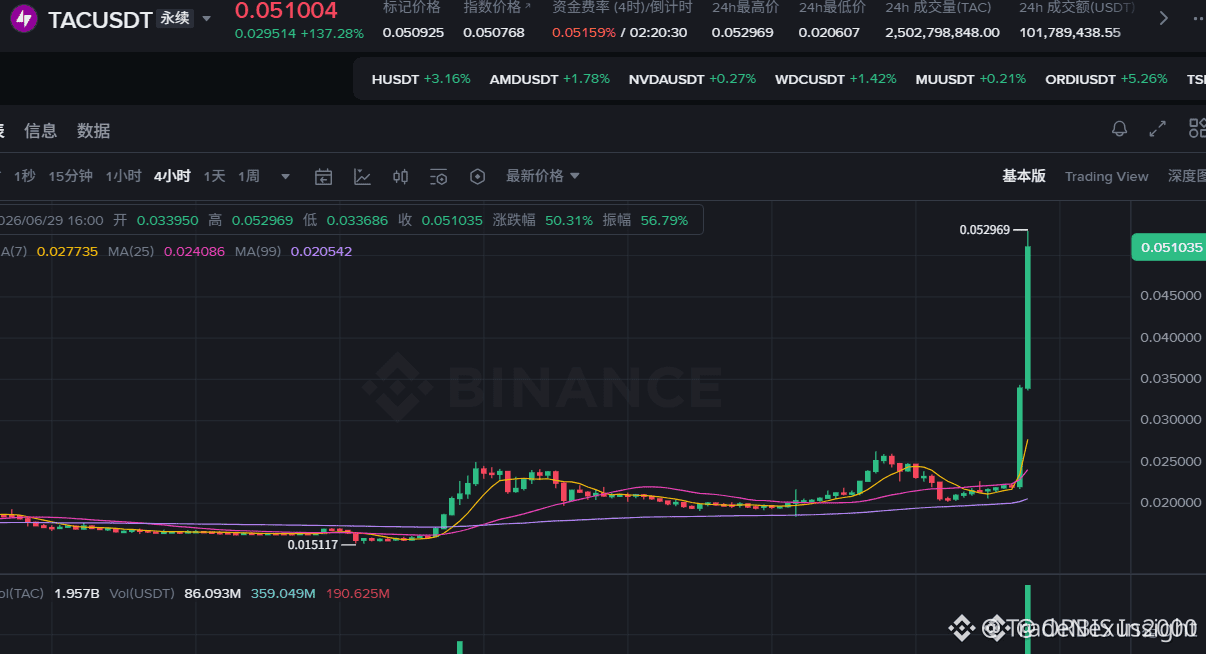Open NVDAUSDT ticker in the strip

[x=692, y=79]
